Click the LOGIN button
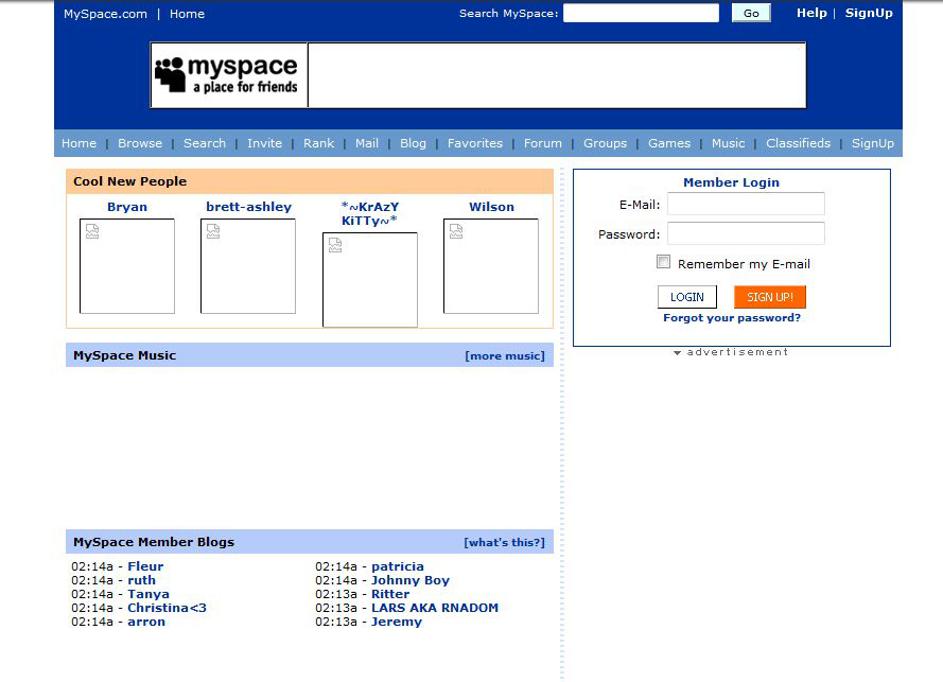Viewport: 943px width, 682px height. point(687,297)
